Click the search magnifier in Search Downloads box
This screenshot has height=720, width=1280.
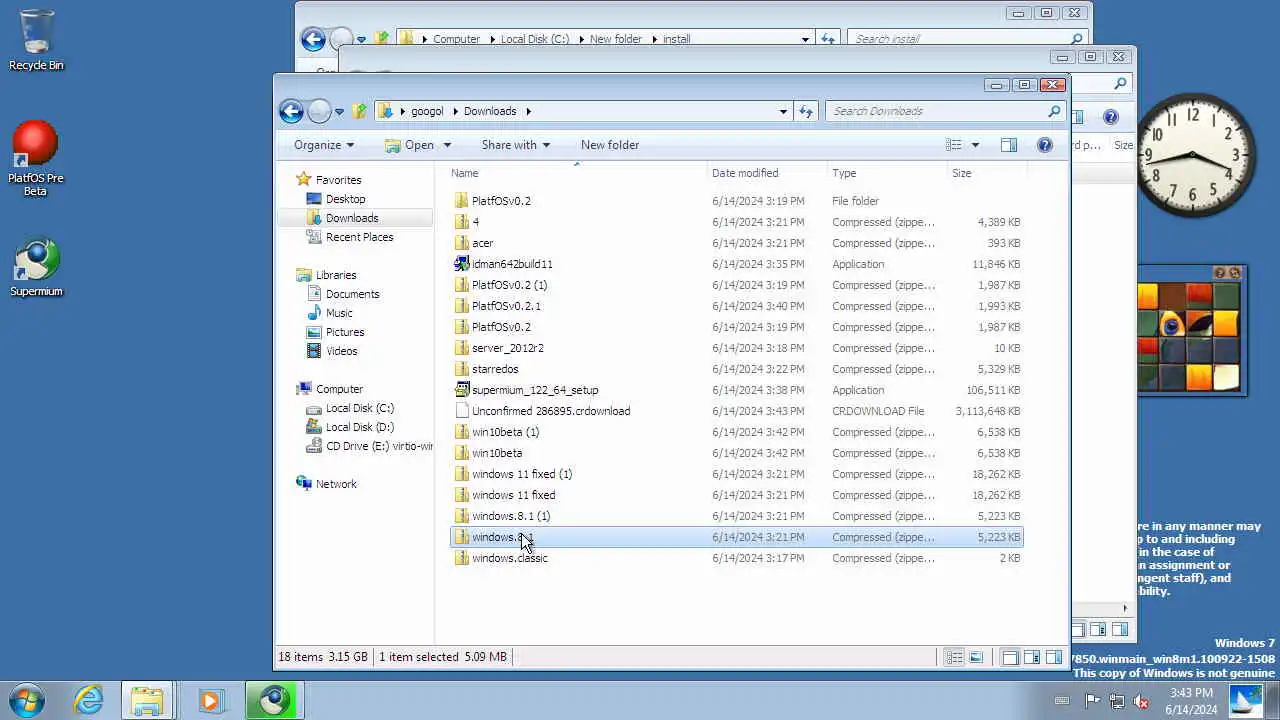(x=1054, y=111)
